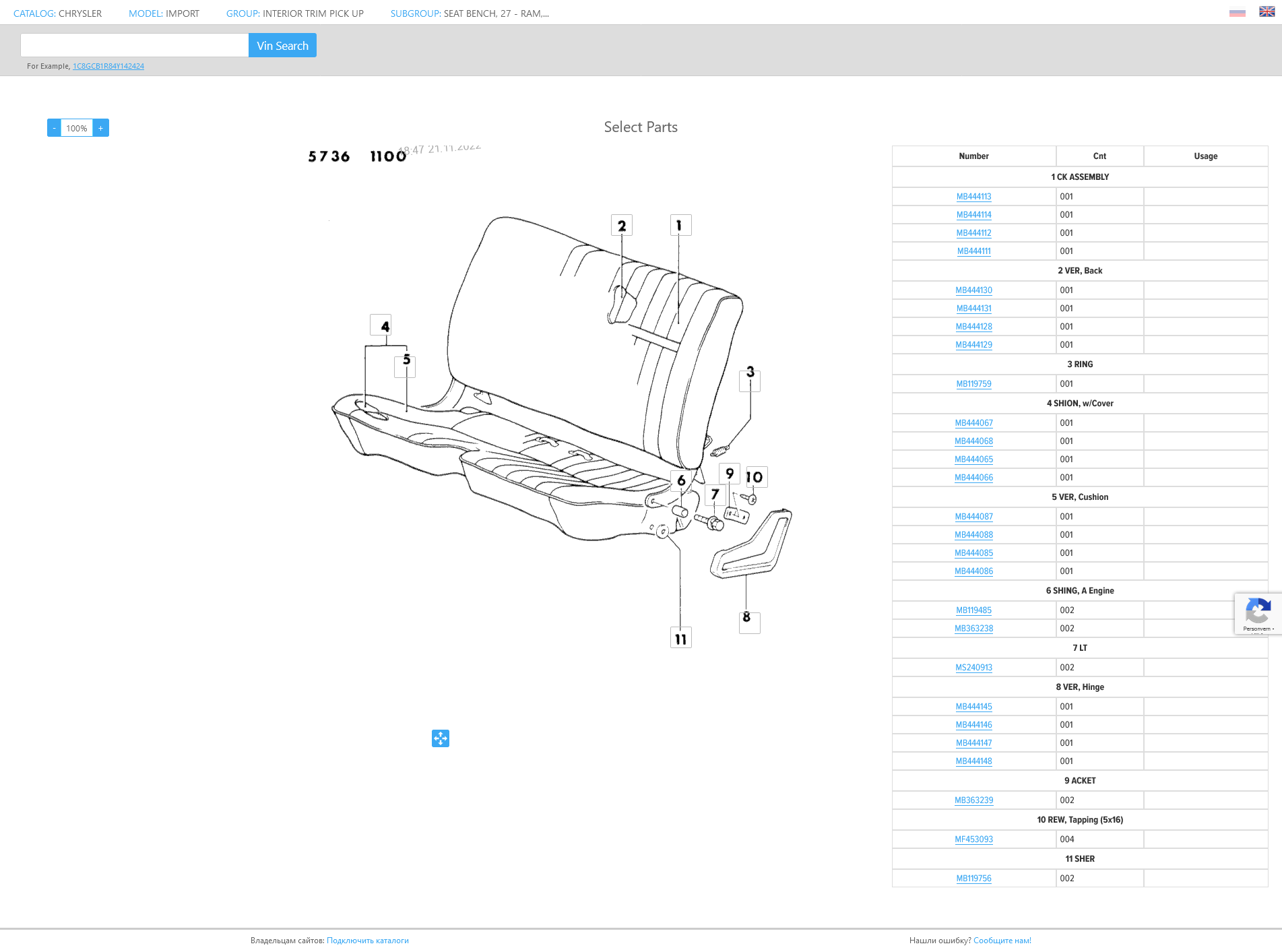Select callout number 4 on the diagram
The width and height of the screenshot is (1282, 952).
pyautogui.click(x=381, y=325)
